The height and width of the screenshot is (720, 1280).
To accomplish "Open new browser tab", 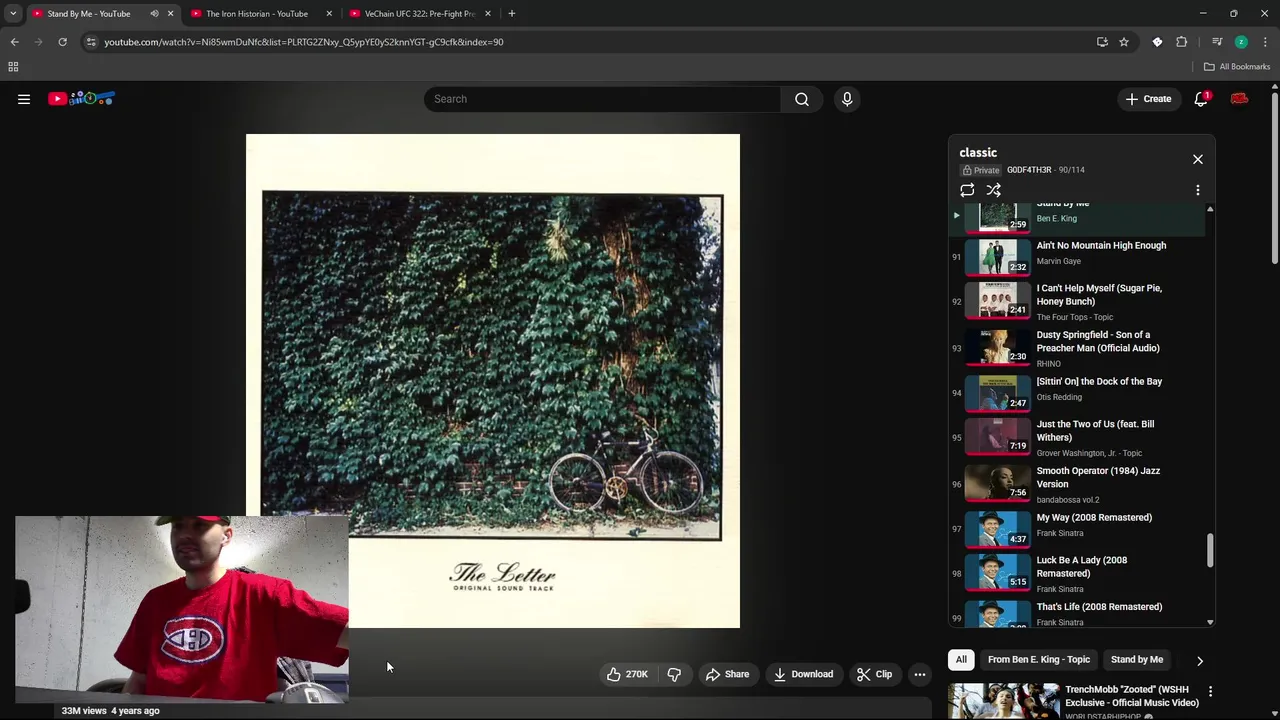I will (x=511, y=14).
